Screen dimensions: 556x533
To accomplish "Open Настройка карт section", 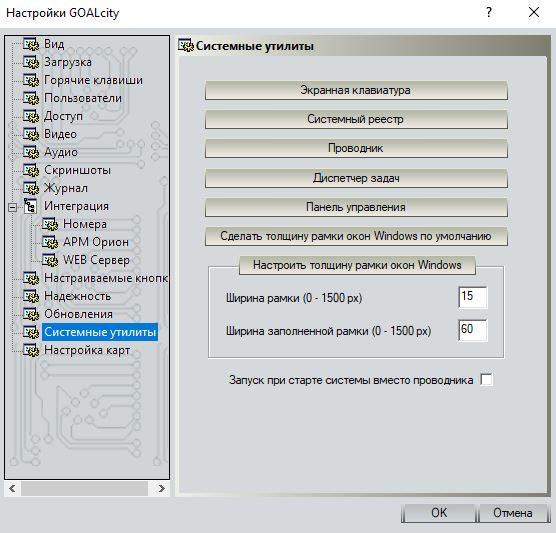I will click(x=87, y=350).
